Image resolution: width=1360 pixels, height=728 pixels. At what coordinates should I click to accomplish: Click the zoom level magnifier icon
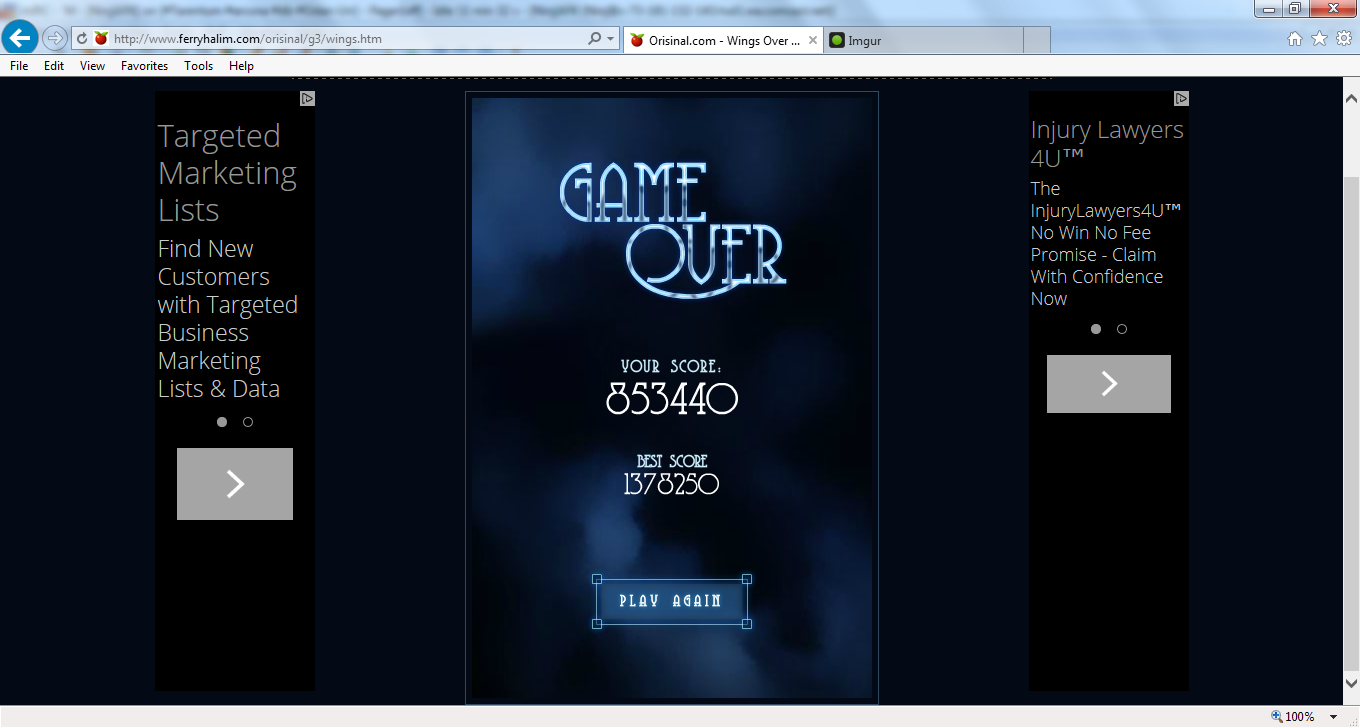1277,716
